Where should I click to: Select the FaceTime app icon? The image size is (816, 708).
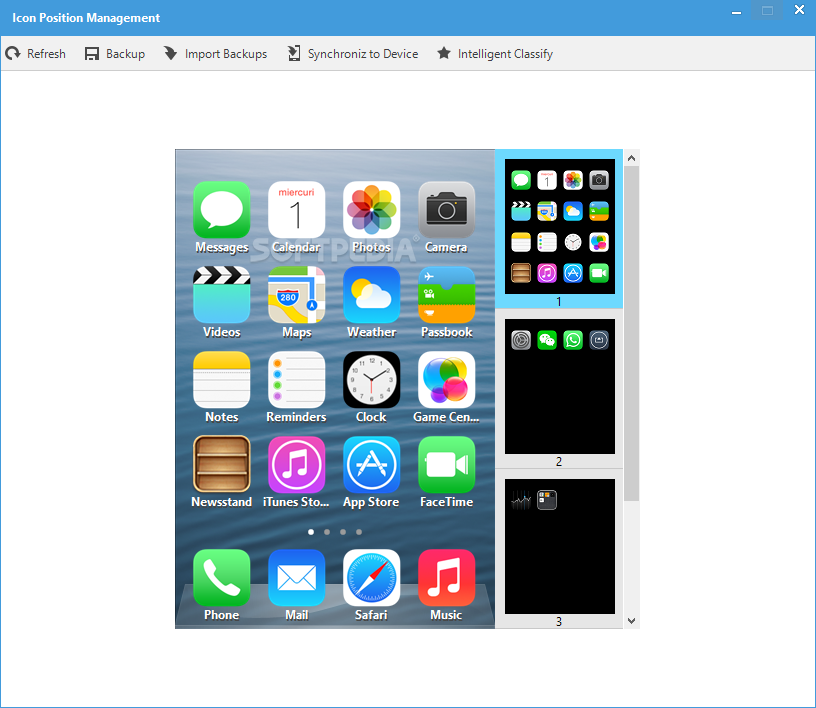click(x=447, y=464)
